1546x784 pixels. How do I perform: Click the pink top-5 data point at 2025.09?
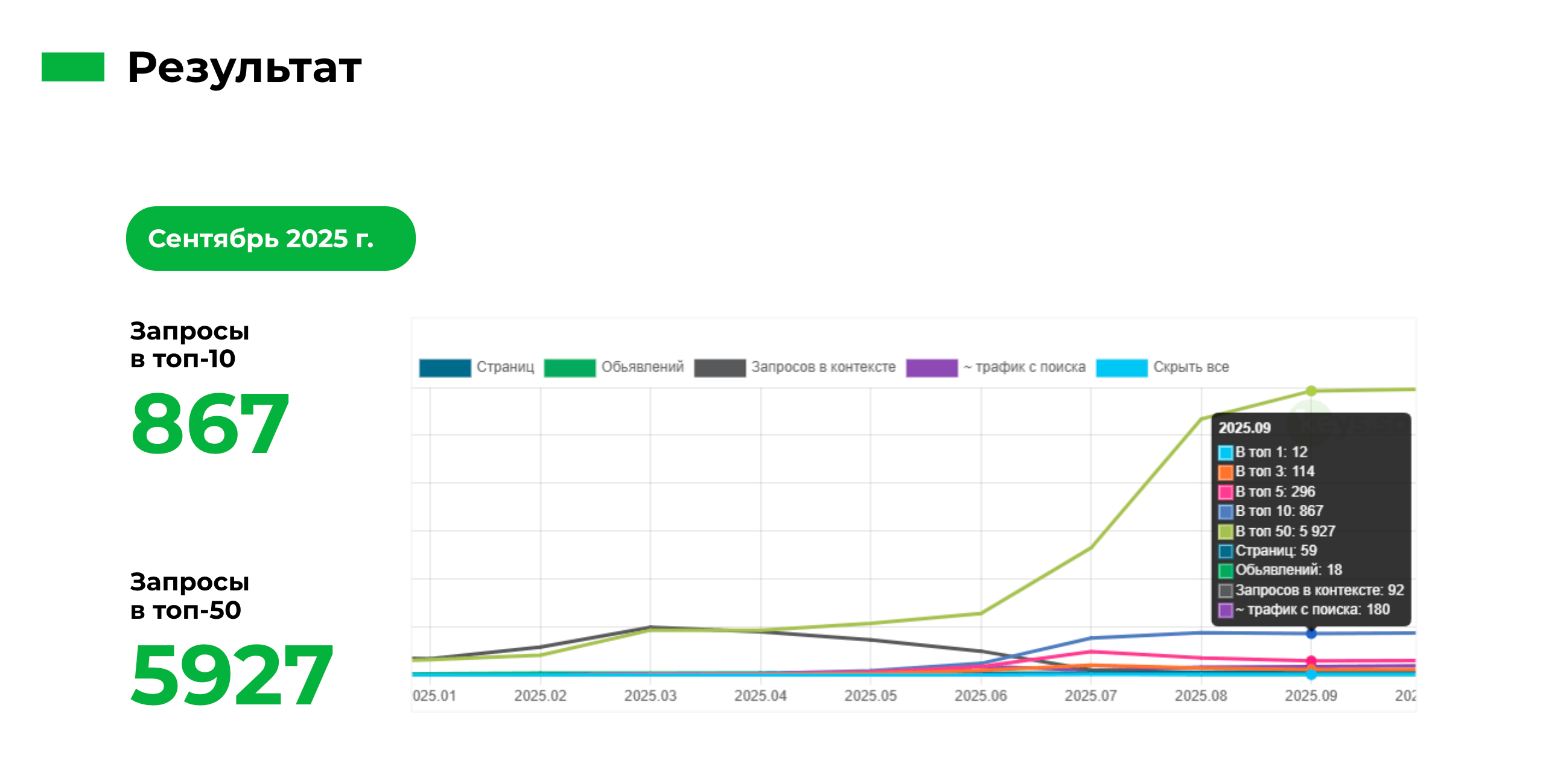[x=1311, y=661]
